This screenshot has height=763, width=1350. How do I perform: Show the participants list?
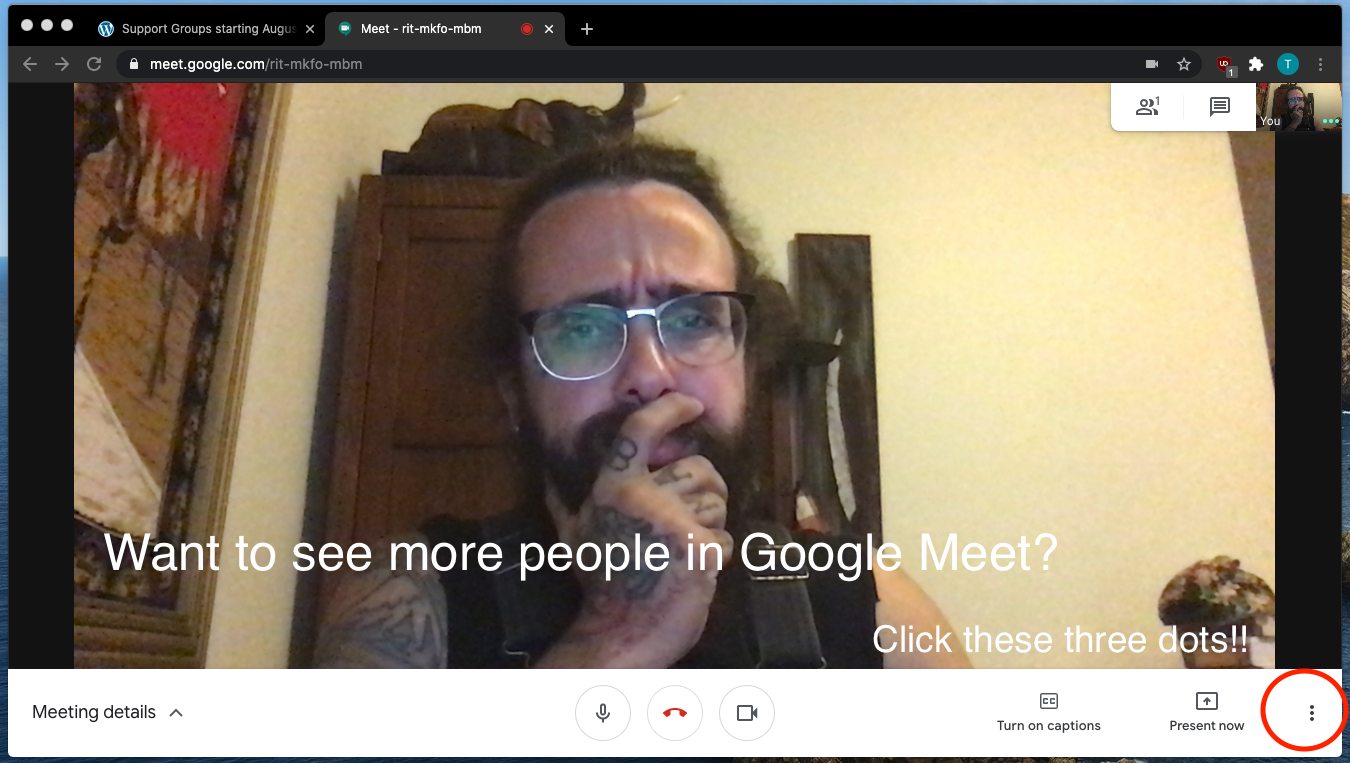(1148, 106)
